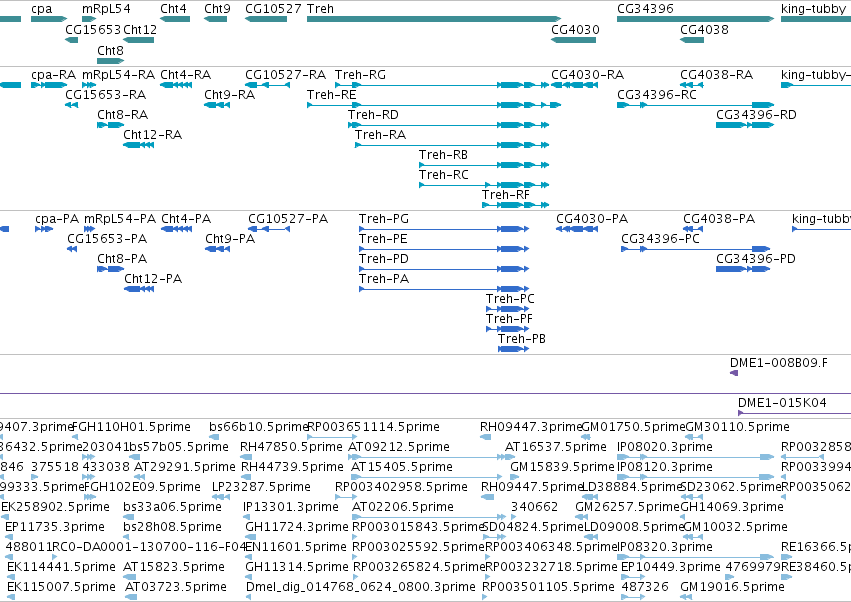Screen dimensions: 851x602
Task: Click the Treh-PD protein label
Action: tap(384, 259)
